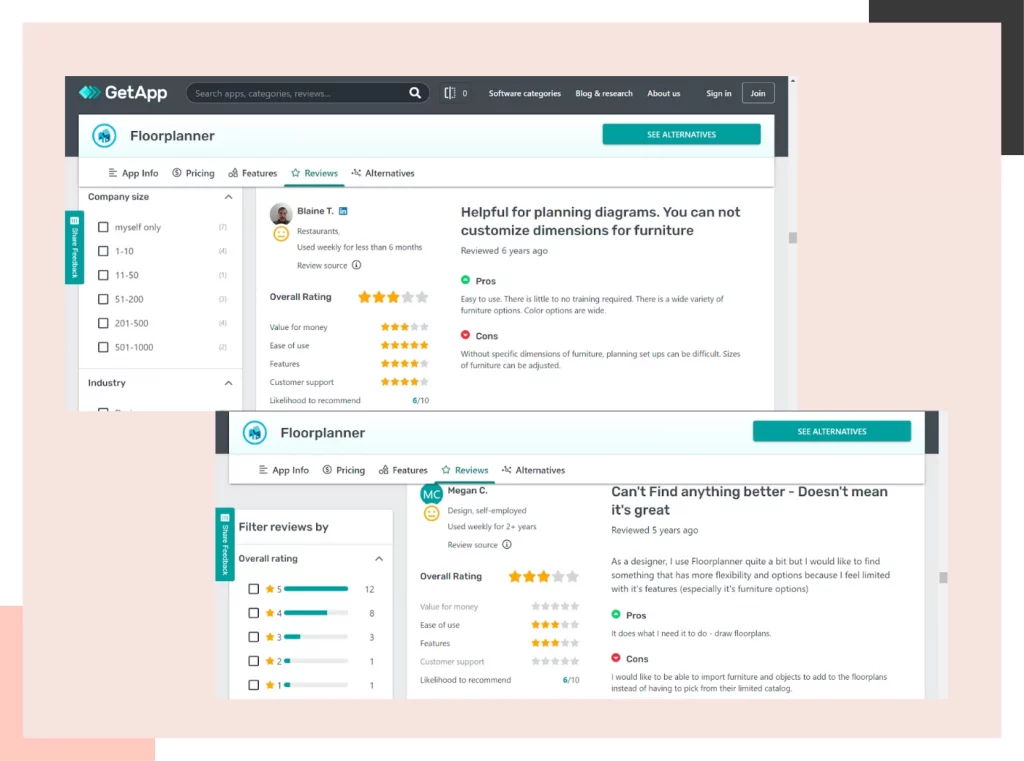Click Sign in link

tap(718, 93)
